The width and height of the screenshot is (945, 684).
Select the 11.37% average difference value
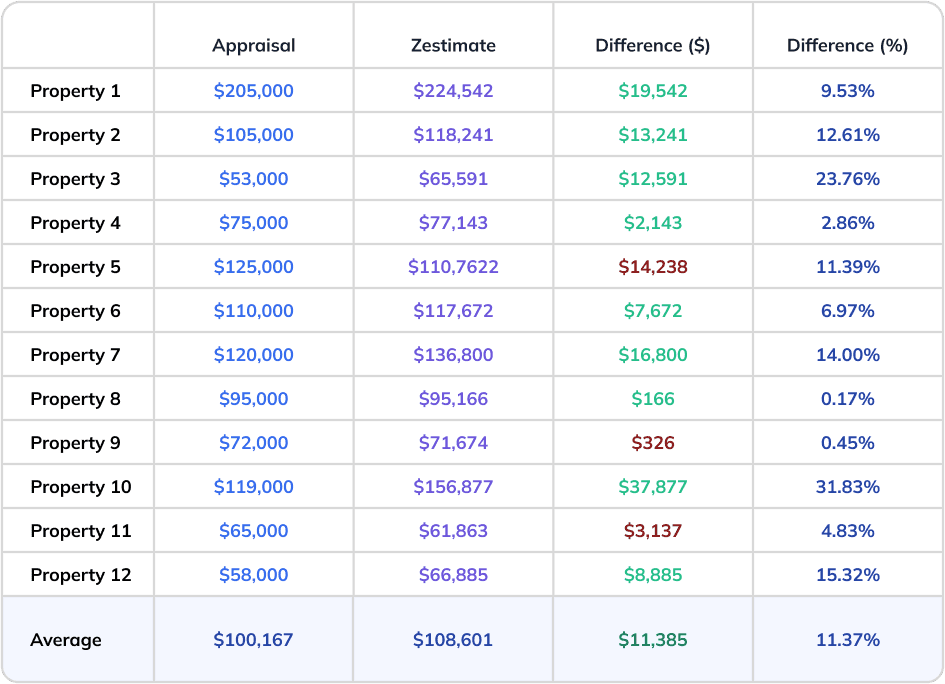pos(847,639)
